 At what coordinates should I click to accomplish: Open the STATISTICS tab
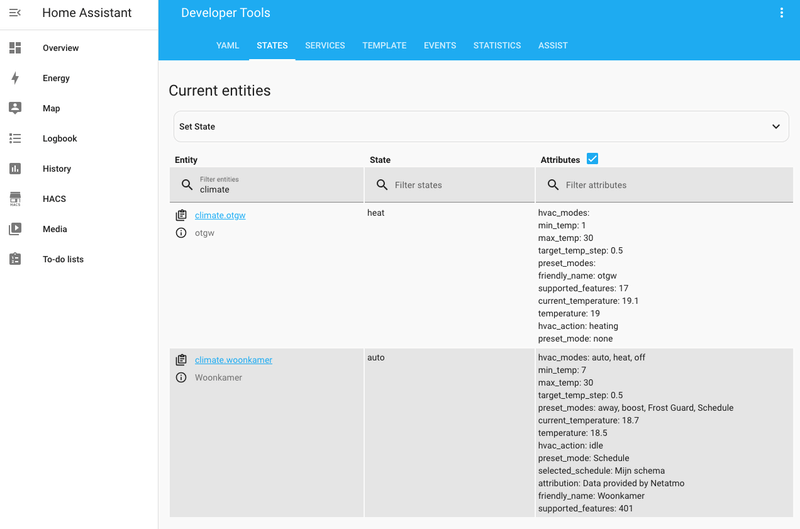(497, 45)
